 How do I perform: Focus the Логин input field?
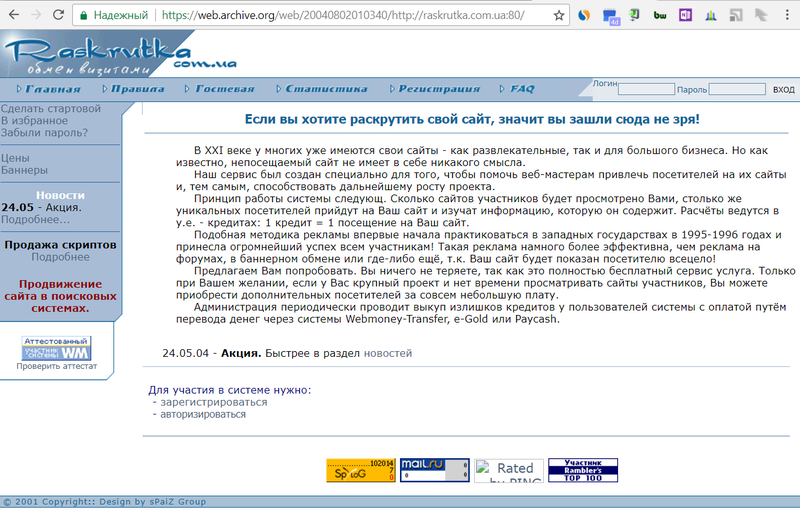(646, 89)
